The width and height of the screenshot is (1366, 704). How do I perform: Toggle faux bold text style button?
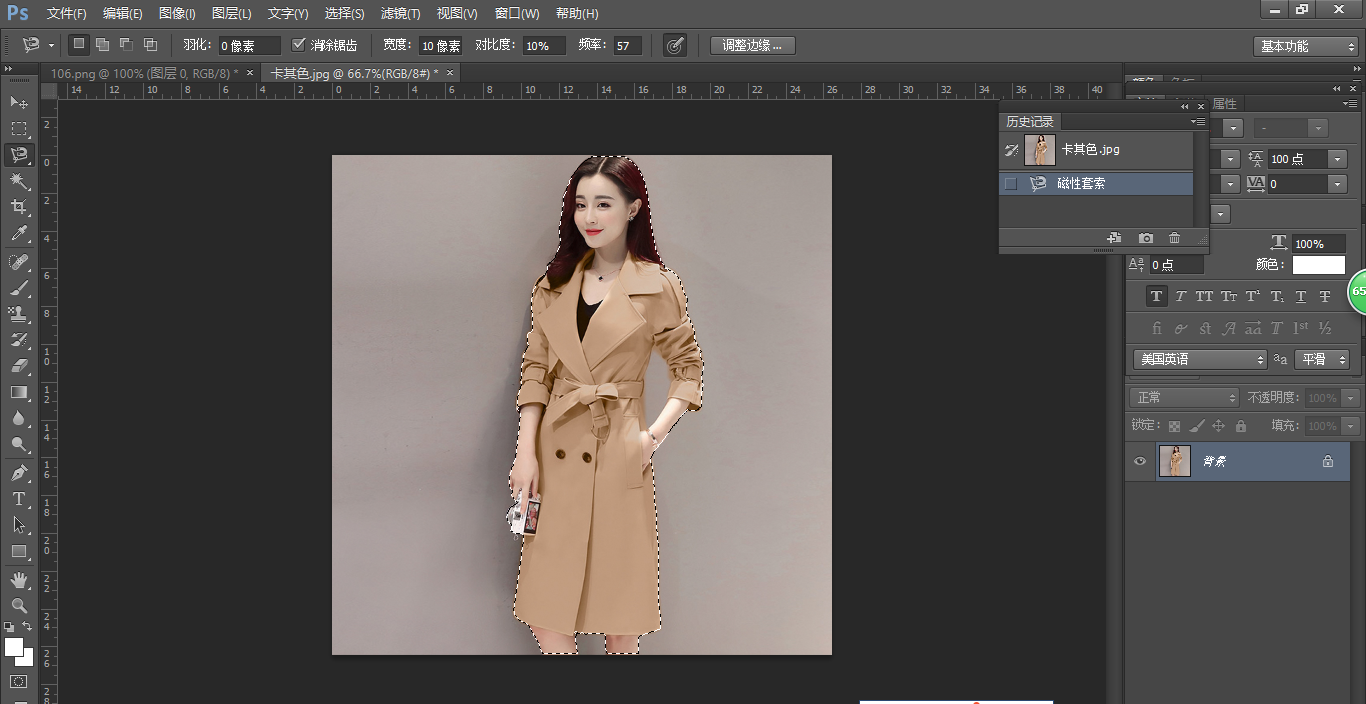pyautogui.click(x=1156, y=296)
